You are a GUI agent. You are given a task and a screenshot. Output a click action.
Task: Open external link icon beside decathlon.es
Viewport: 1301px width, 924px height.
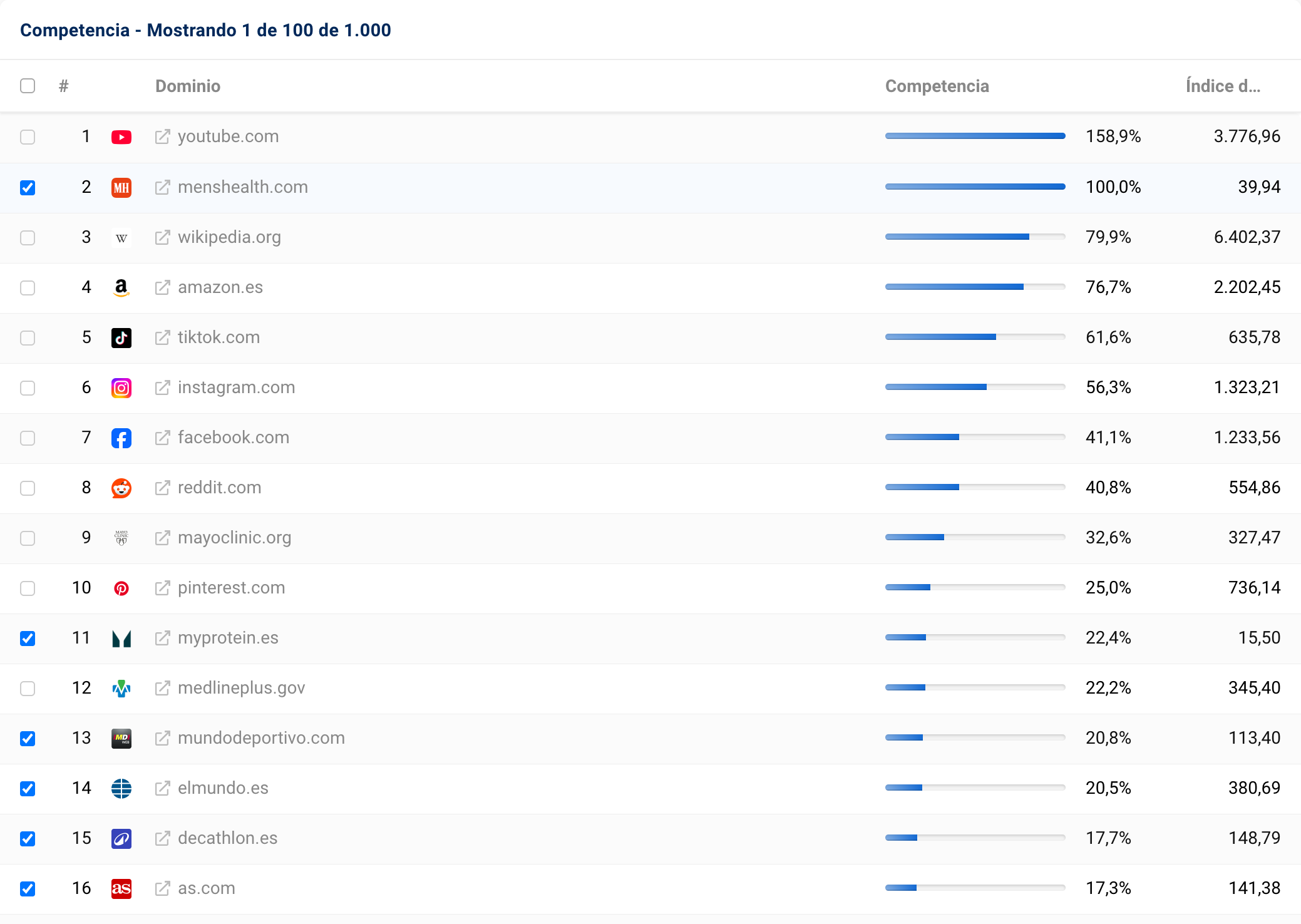(x=162, y=838)
